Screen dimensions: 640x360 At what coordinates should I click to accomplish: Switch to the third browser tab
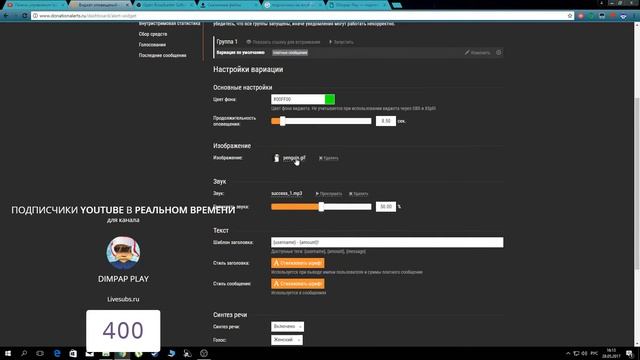tap(164, 4)
